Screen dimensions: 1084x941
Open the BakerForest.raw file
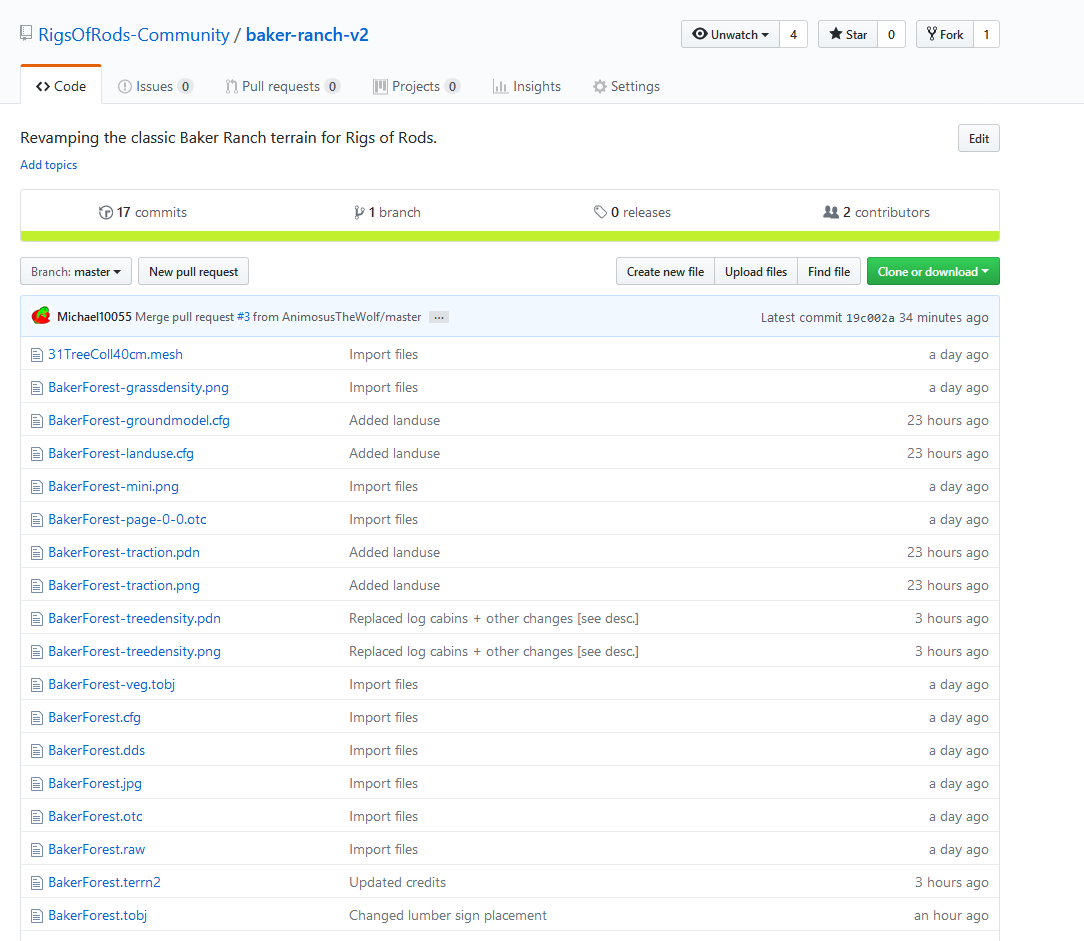tap(97, 849)
